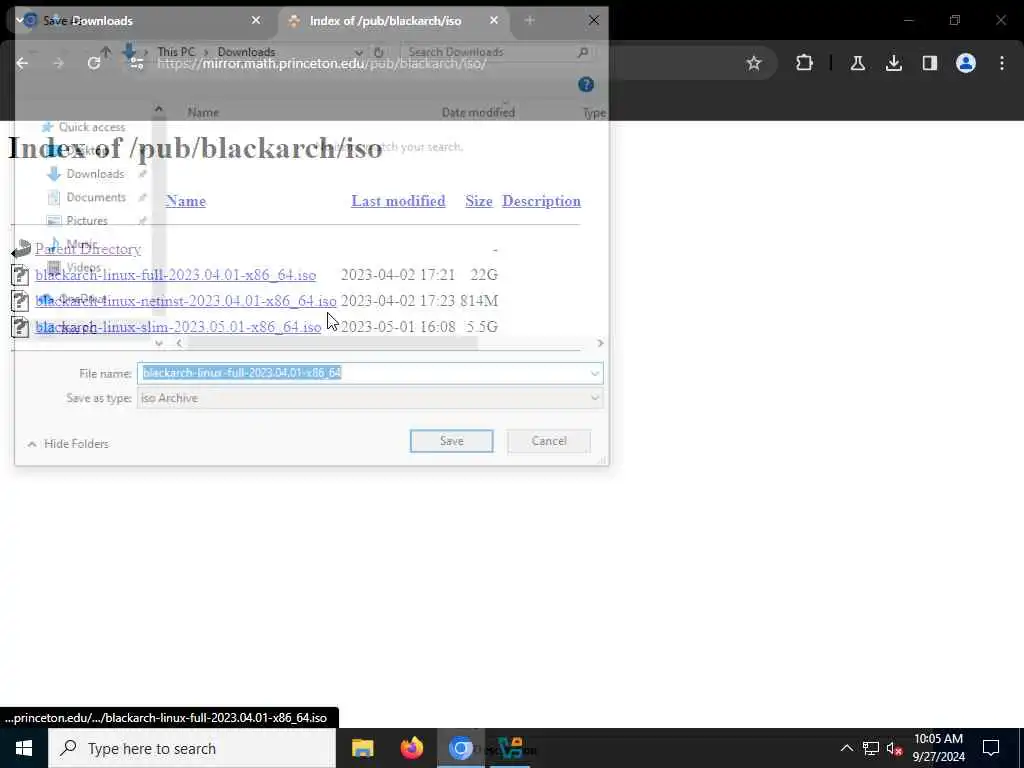Image resolution: width=1024 pixels, height=768 pixels.
Task: Click 814M size text
Action: pyautogui.click(x=479, y=301)
